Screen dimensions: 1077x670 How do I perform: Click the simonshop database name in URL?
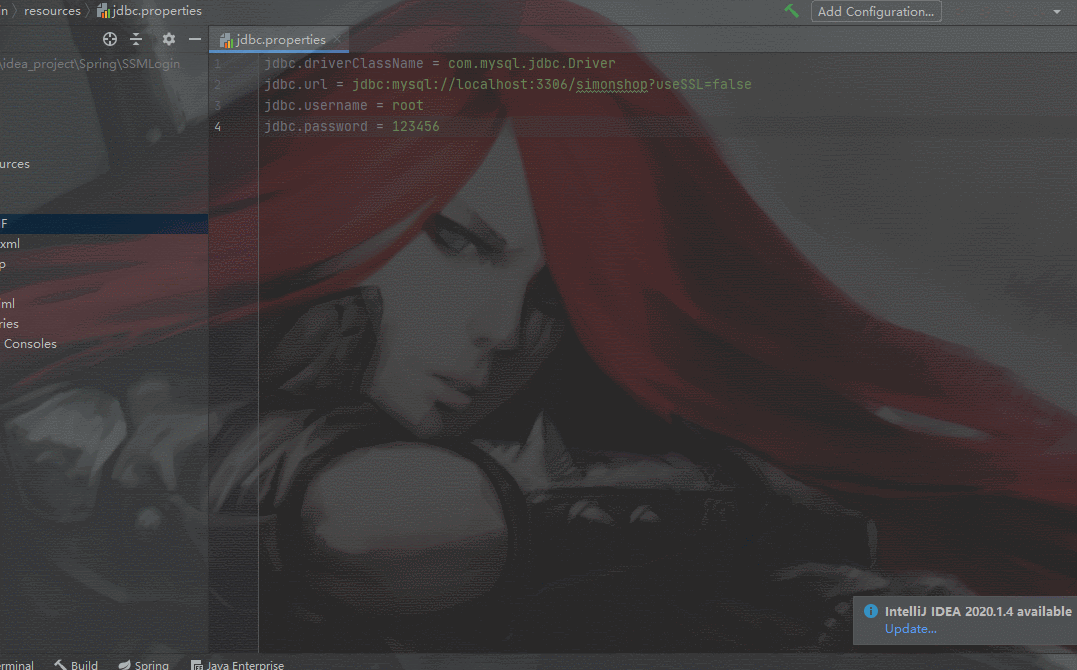point(611,85)
